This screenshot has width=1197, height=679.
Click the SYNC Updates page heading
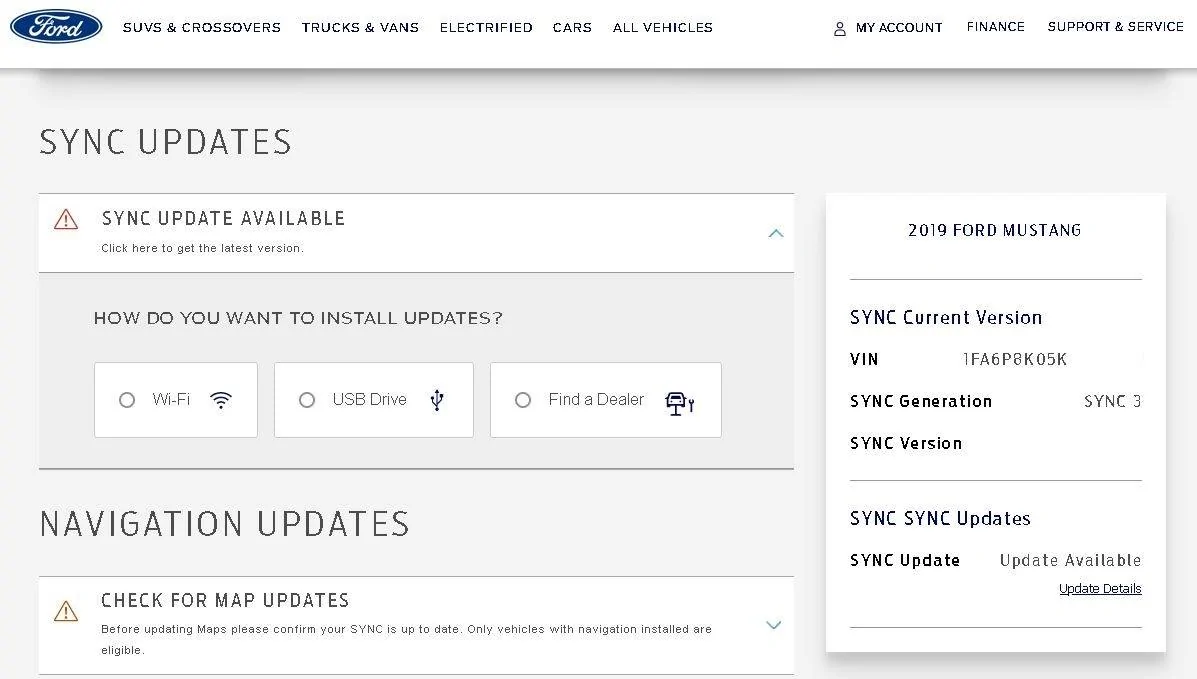pyautogui.click(x=166, y=142)
